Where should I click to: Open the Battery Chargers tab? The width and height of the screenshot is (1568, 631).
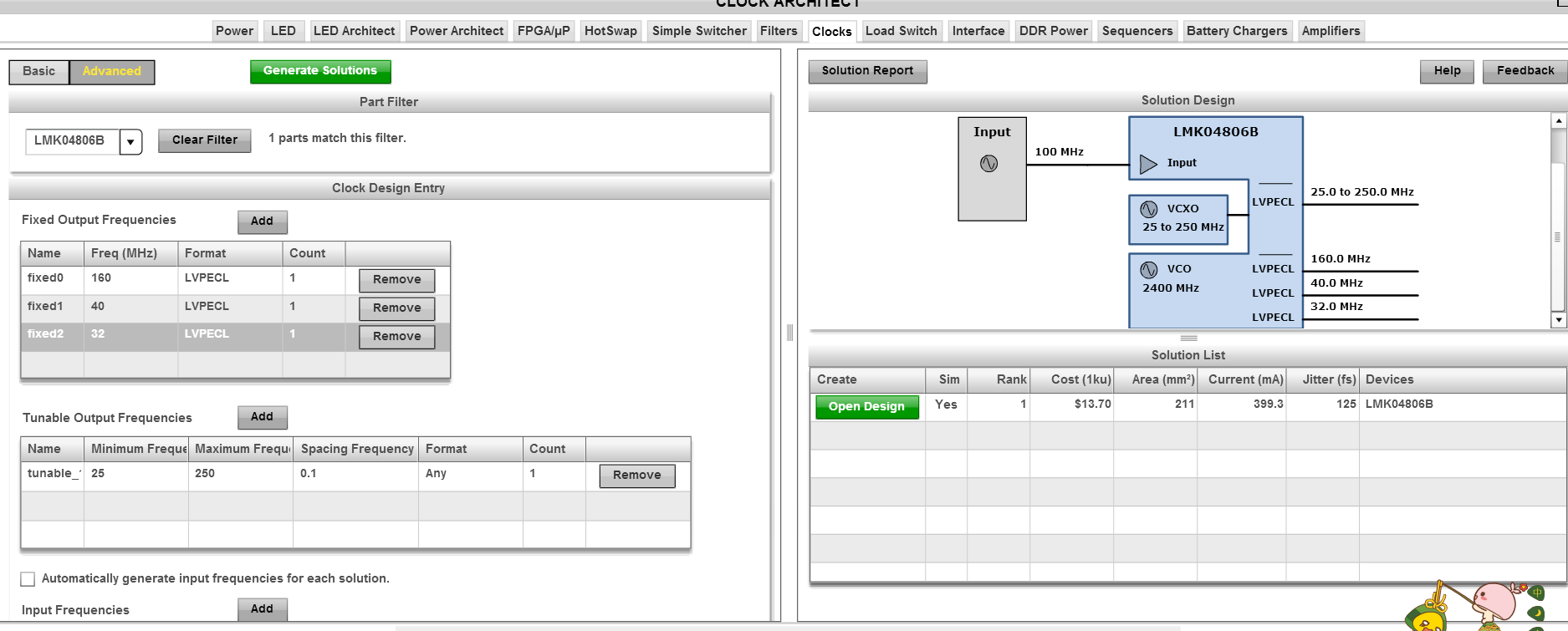1237,31
